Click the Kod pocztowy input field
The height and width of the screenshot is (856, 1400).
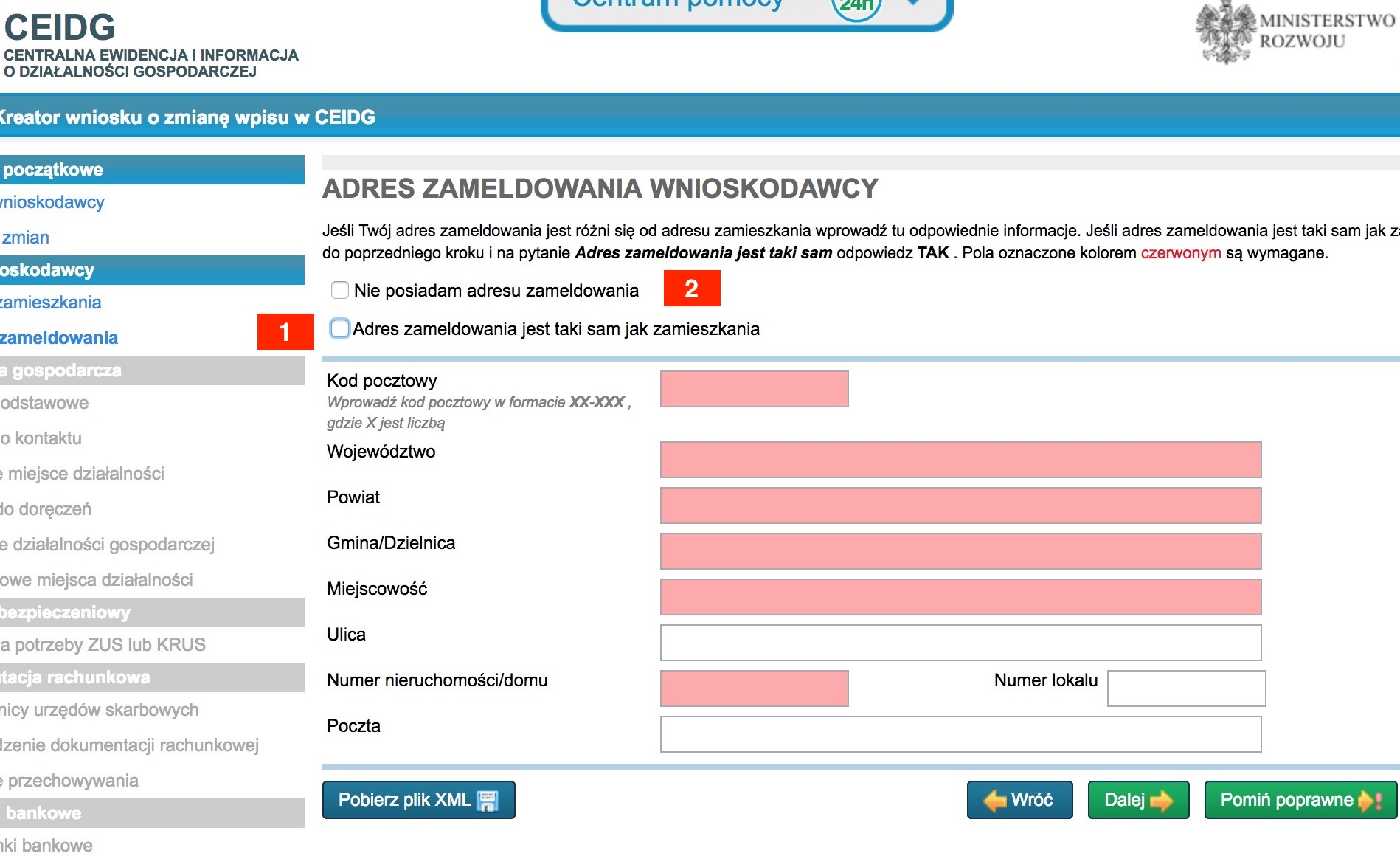tap(754, 389)
